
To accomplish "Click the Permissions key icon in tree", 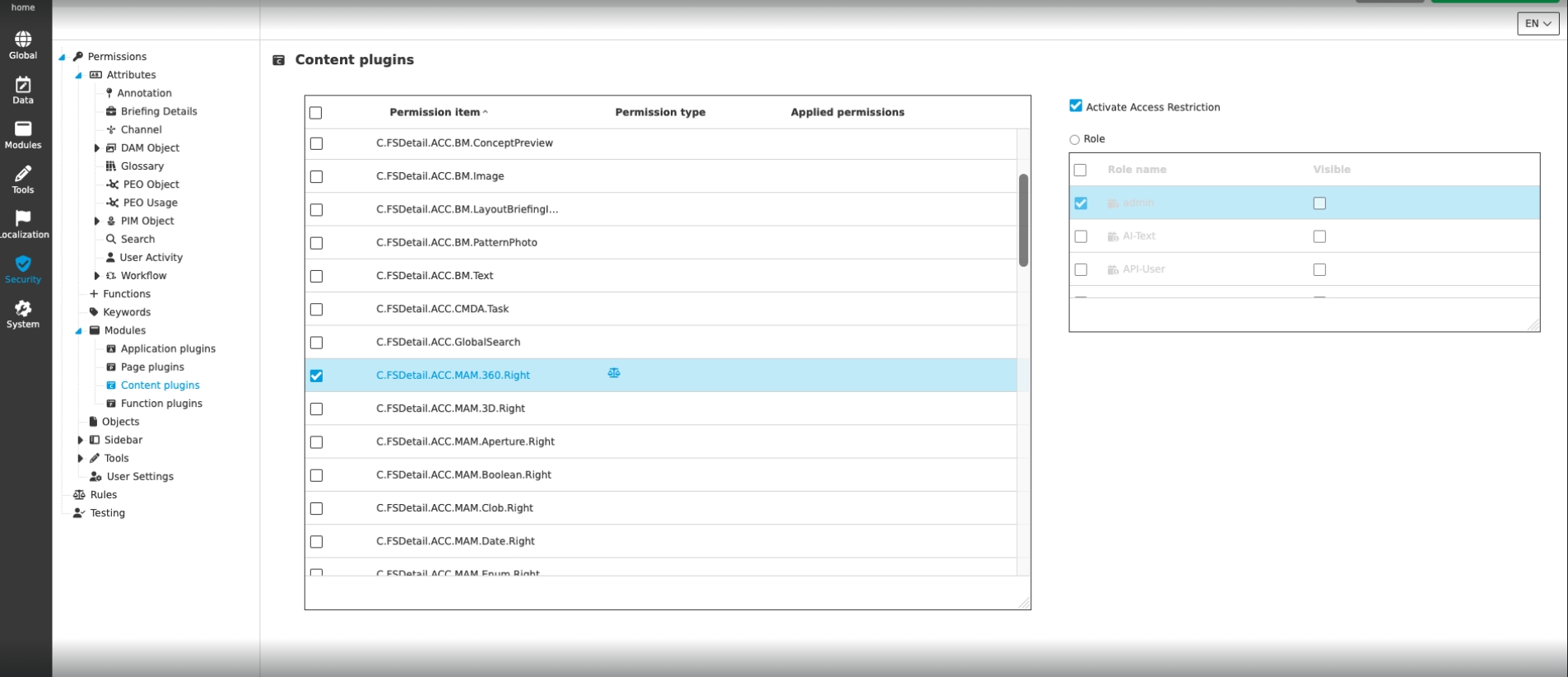I will coord(78,57).
